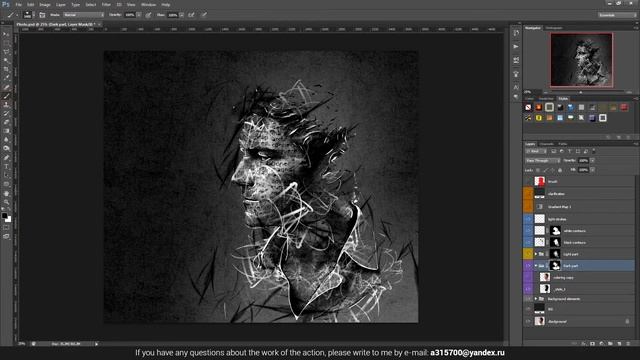Hide the 'Background elements' group

coord(528,299)
